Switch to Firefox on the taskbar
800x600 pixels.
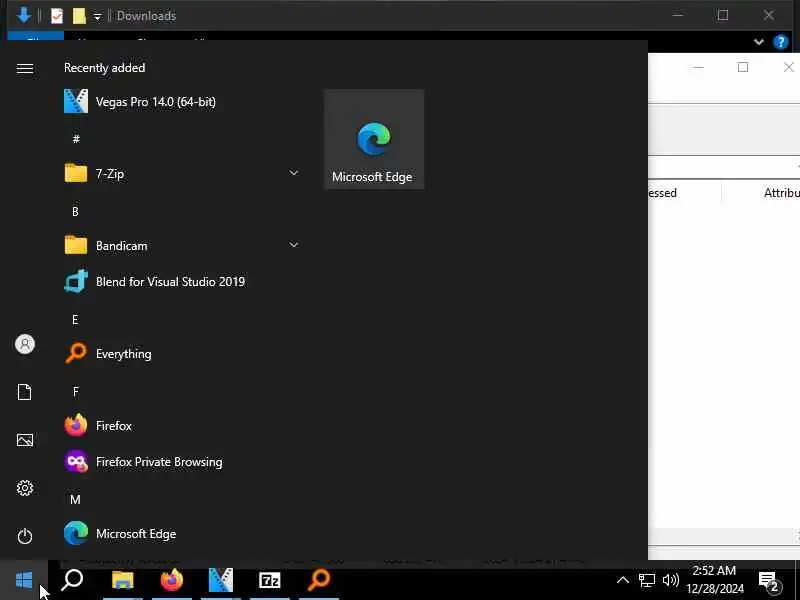[171, 580]
